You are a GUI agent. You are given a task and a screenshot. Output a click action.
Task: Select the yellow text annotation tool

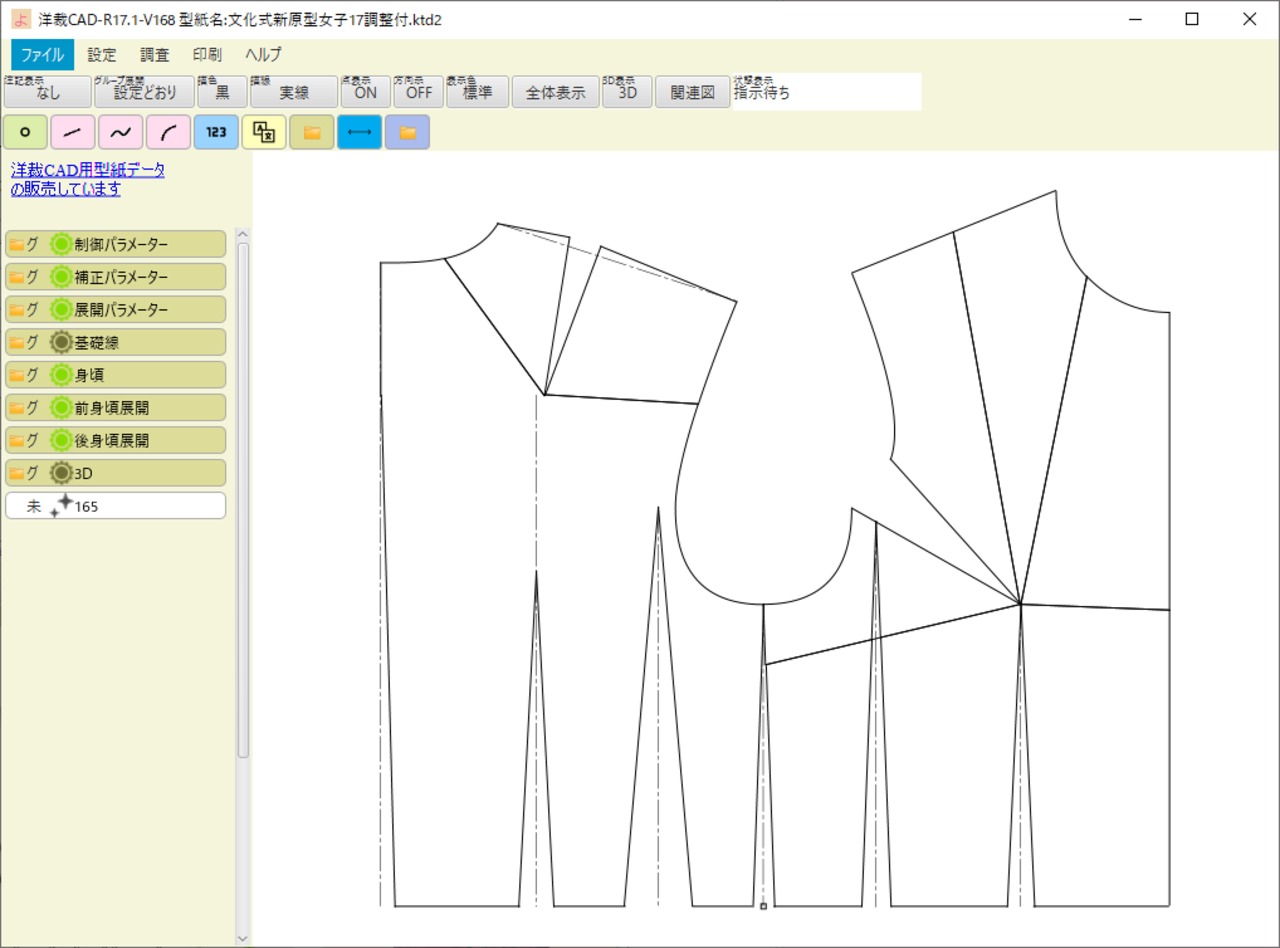pyautogui.click(x=264, y=132)
